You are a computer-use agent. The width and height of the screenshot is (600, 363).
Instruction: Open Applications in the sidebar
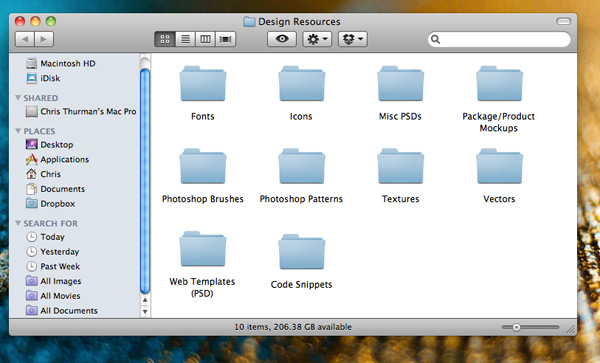pos(57,159)
